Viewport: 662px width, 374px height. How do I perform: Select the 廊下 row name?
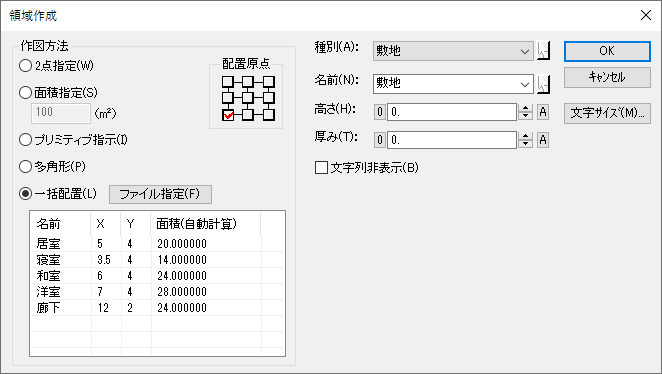(49, 308)
